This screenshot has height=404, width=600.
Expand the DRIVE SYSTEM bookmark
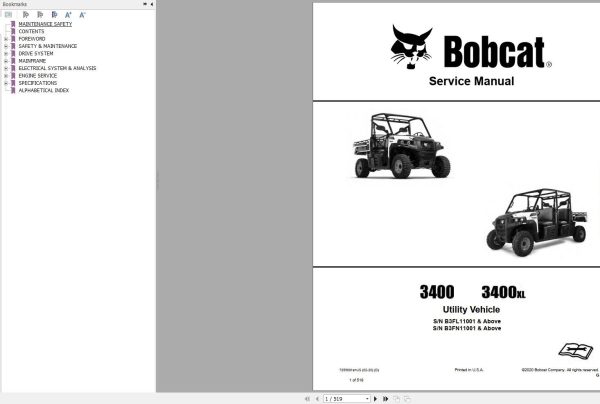6,54
